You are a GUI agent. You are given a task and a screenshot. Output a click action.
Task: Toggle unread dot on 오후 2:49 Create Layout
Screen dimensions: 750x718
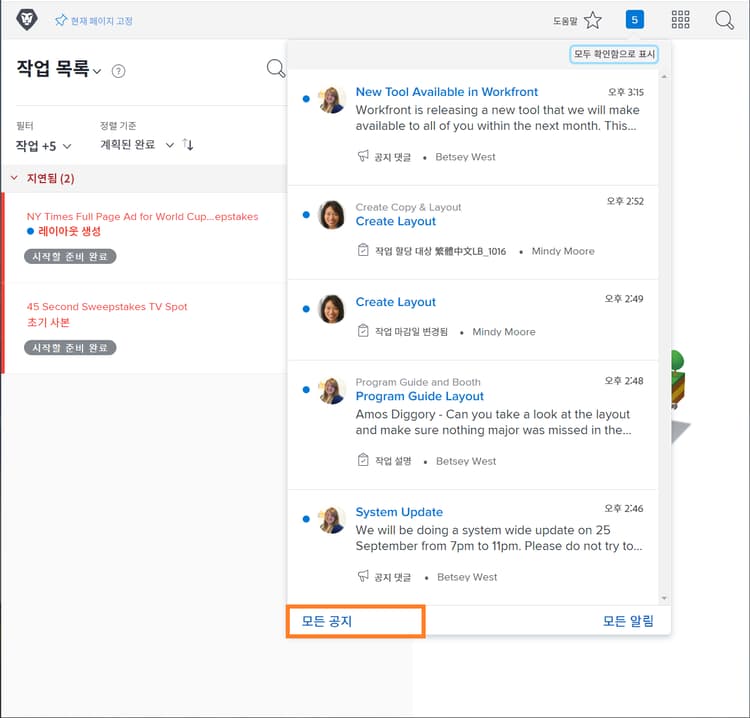306,309
